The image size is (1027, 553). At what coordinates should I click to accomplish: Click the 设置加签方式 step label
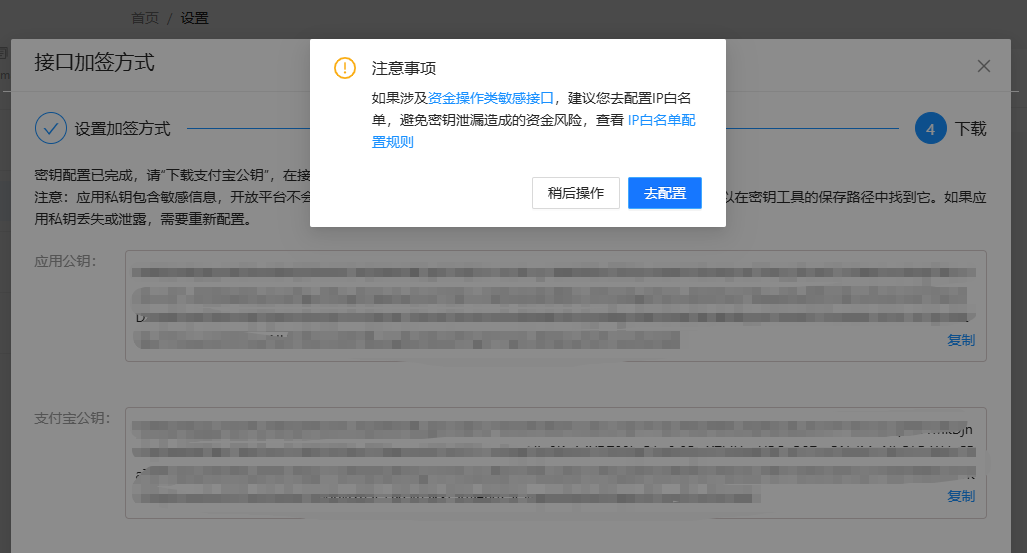(122, 129)
